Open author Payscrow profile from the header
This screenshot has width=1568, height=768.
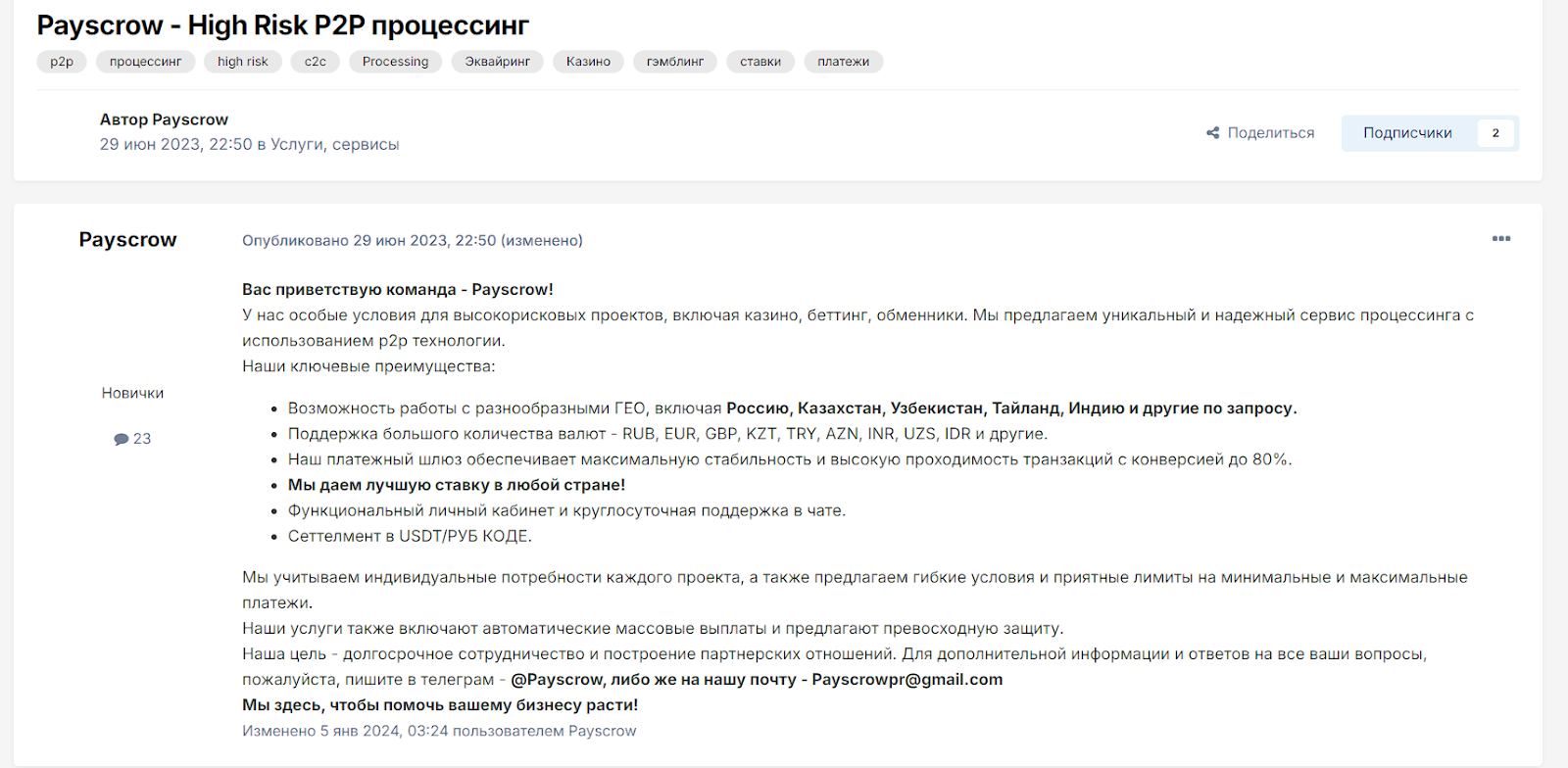[x=198, y=119]
